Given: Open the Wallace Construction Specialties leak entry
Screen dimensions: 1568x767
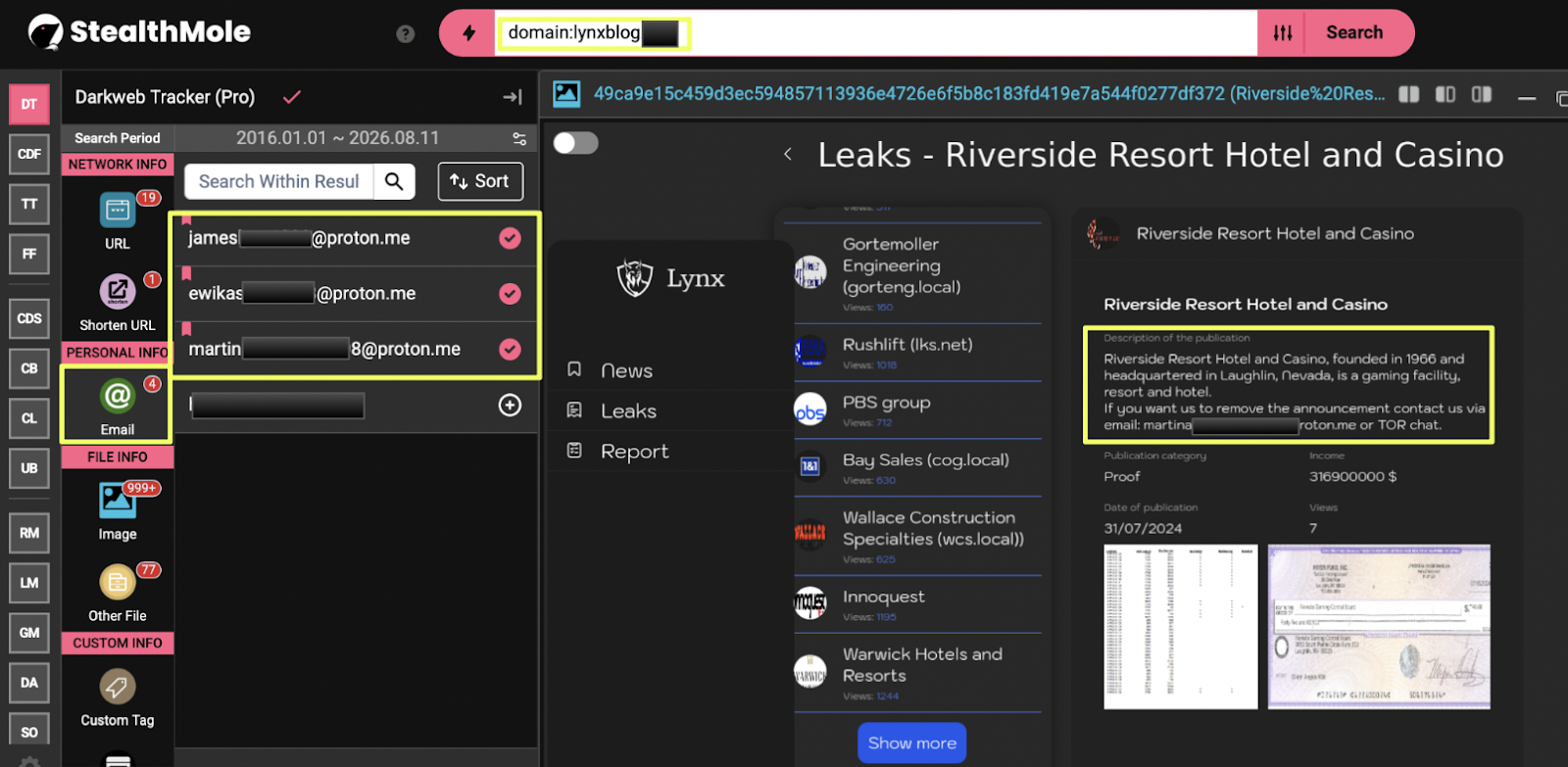Looking at the screenshot, I should click(917, 536).
